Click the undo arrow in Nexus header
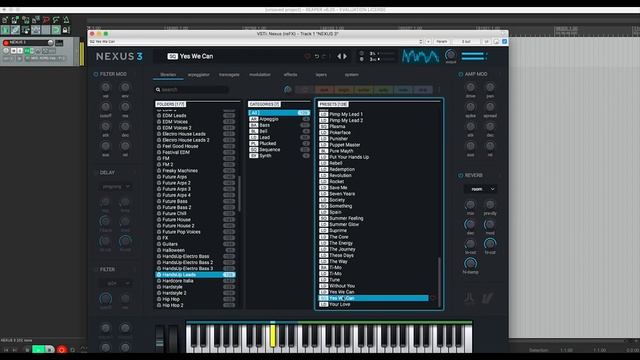640x360 pixels. pos(317,56)
